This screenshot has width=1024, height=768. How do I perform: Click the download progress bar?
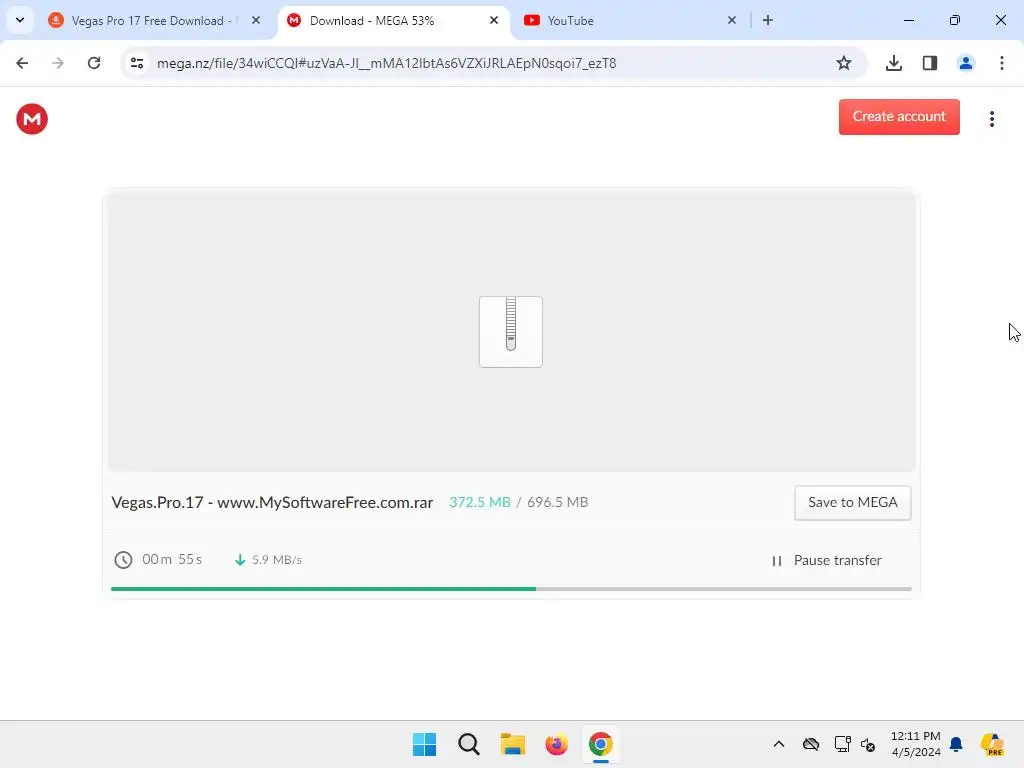point(511,589)
